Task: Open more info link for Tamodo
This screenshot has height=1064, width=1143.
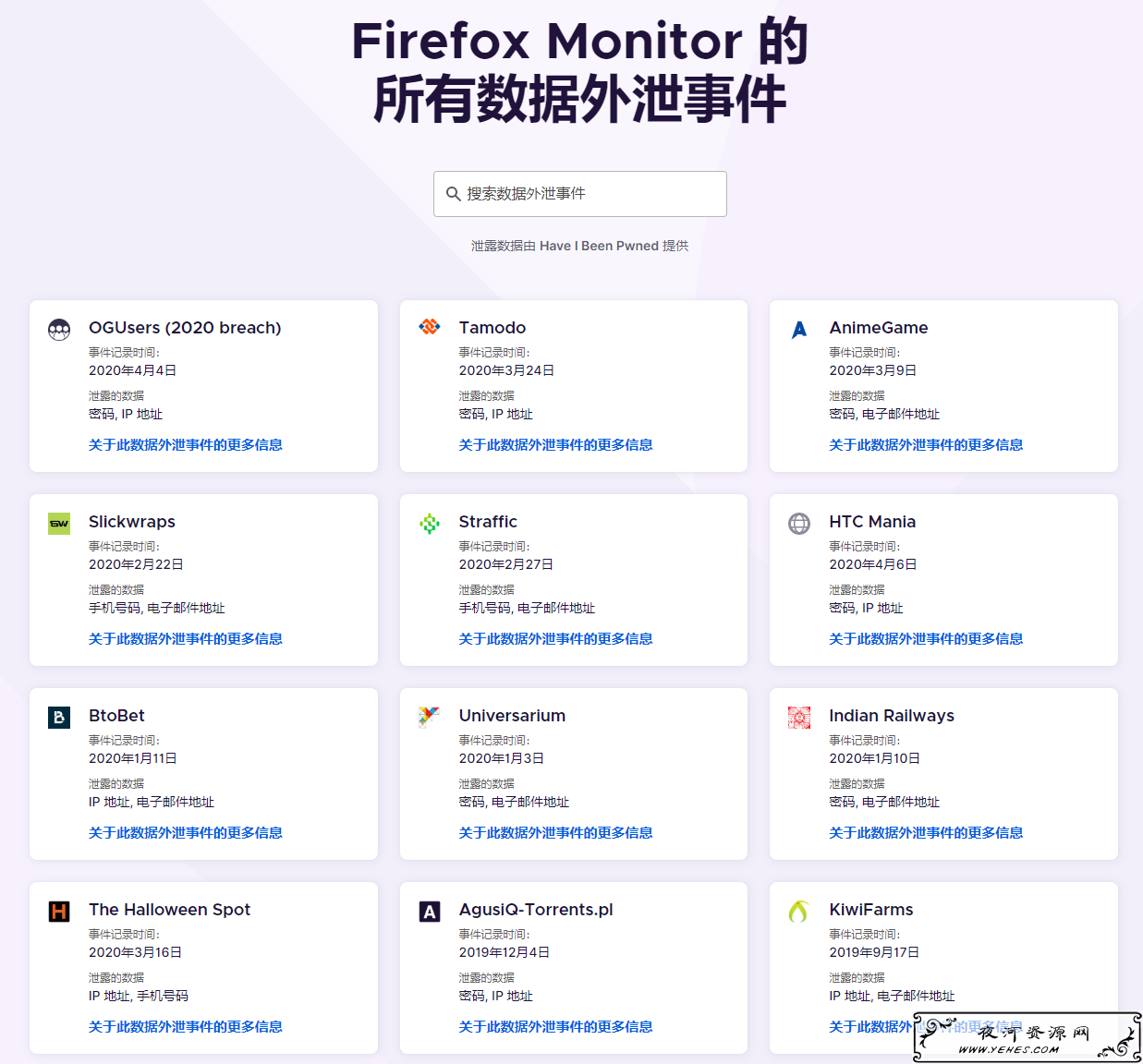Action: [x=556, y=445]
